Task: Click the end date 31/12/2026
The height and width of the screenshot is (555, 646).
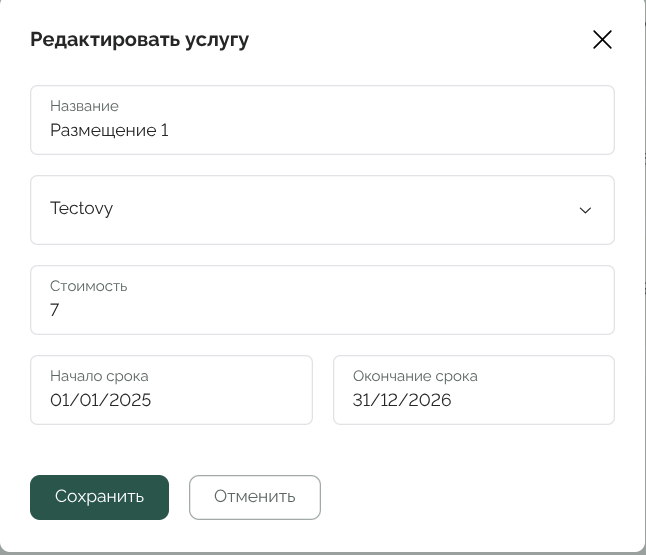Action: [x=402, y=400]
